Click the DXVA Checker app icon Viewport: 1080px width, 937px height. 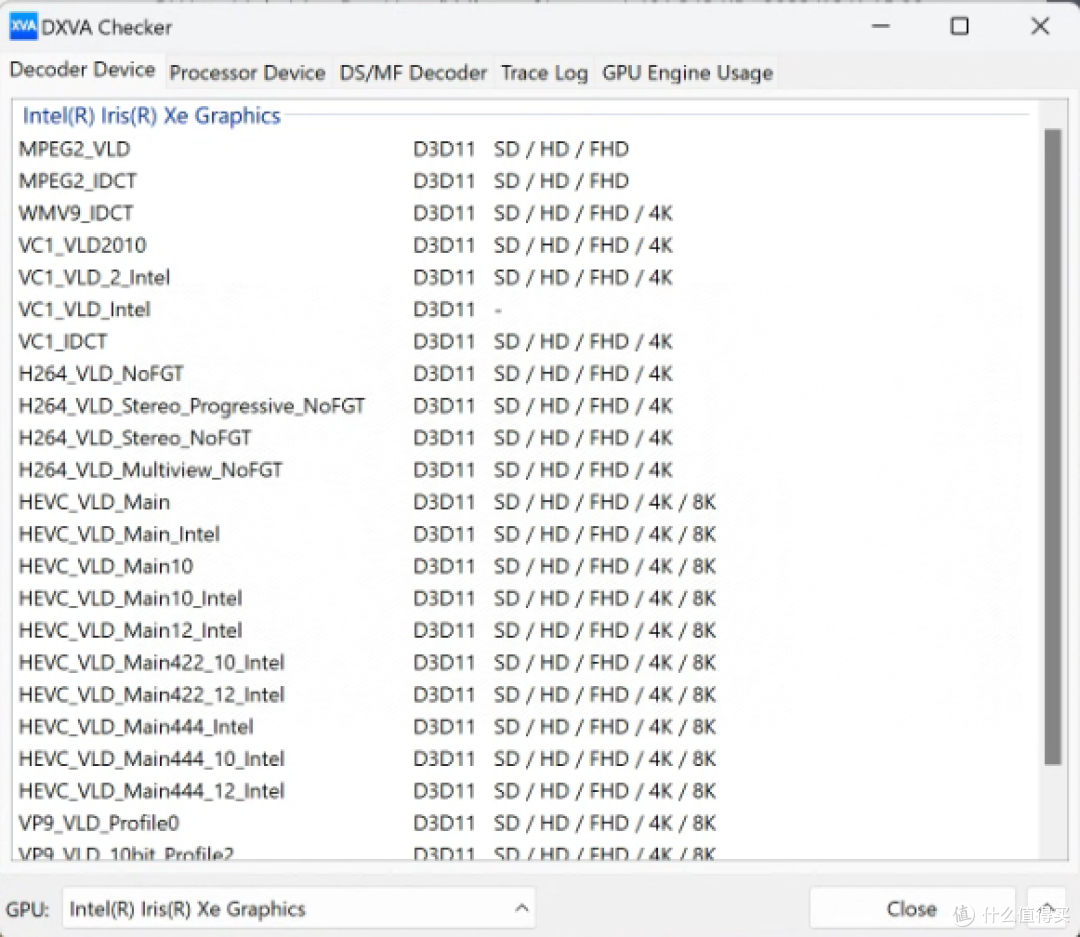[23, 27]
